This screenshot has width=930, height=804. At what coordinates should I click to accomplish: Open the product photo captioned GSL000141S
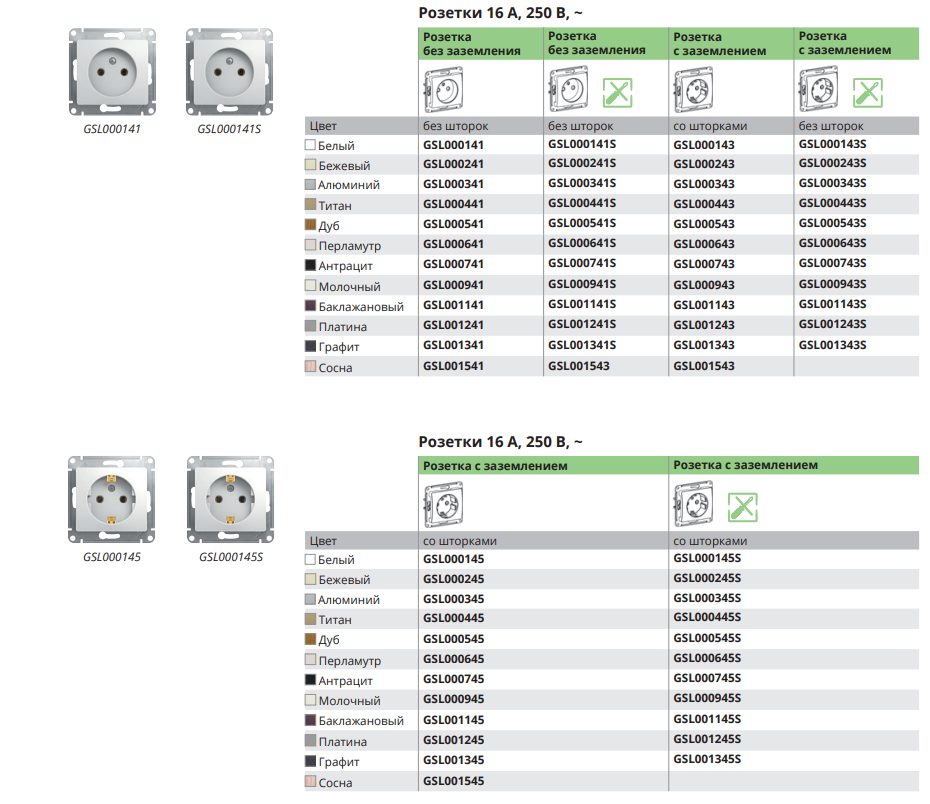click(x=230, y=72)
